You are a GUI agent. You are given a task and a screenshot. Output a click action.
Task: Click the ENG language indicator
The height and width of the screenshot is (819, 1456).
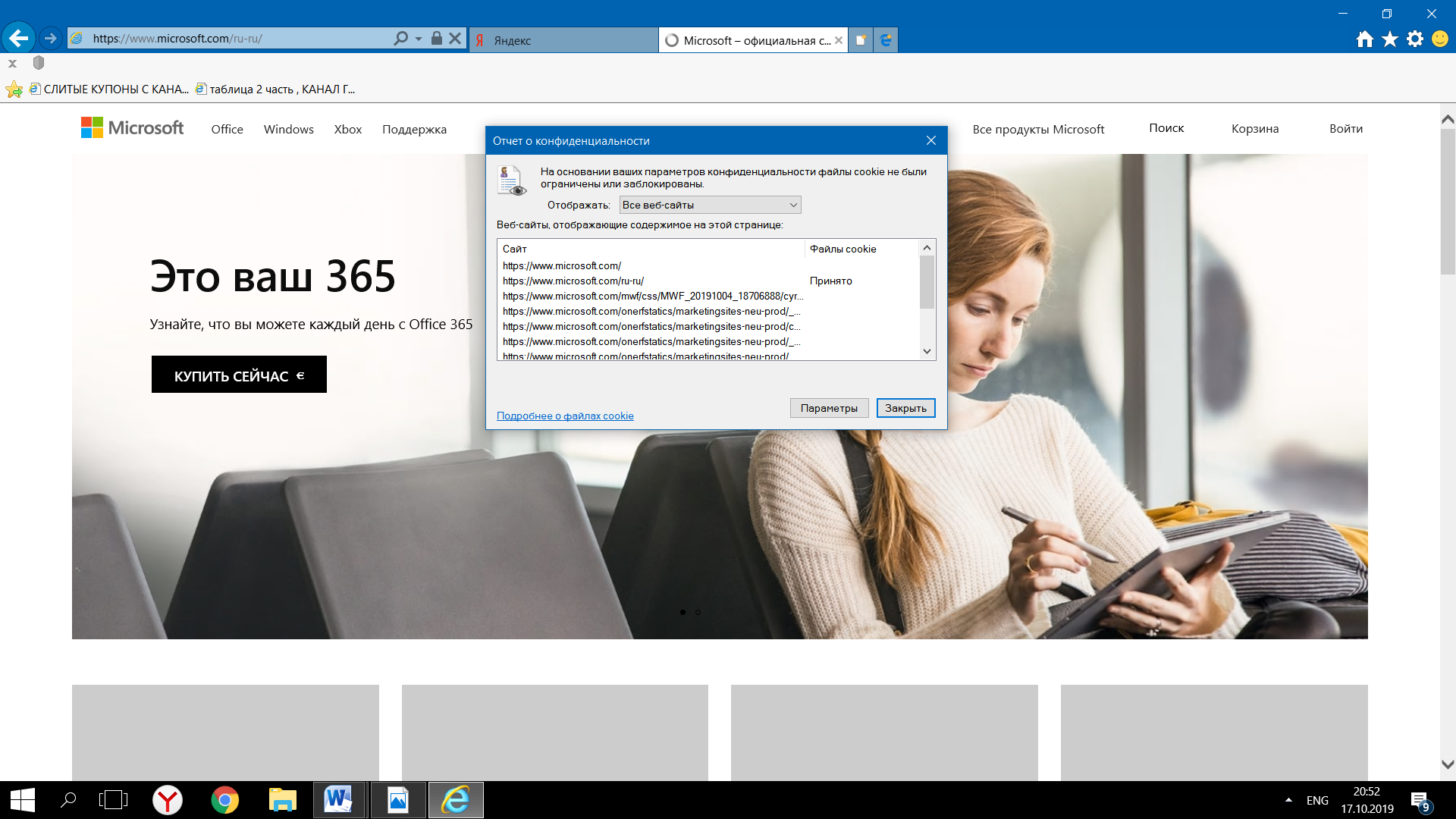coord(1317,800)
